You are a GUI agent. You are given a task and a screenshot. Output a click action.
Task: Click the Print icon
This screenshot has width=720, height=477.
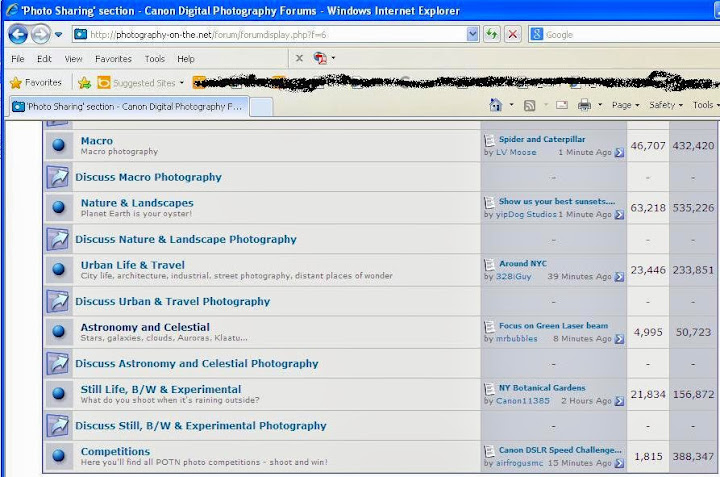pos(584,105)
